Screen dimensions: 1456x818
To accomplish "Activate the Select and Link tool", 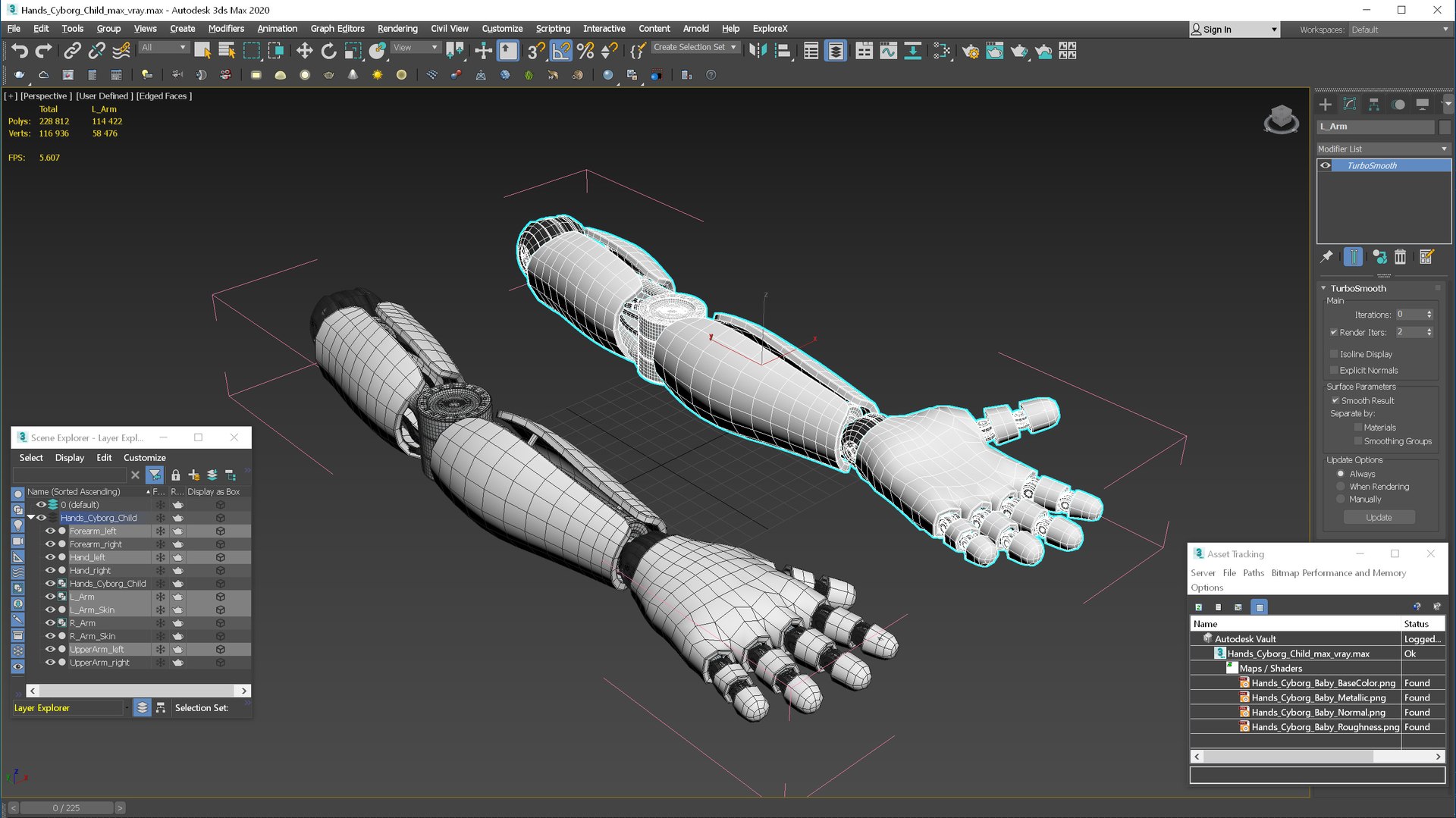I will click(x=72, y=51).
